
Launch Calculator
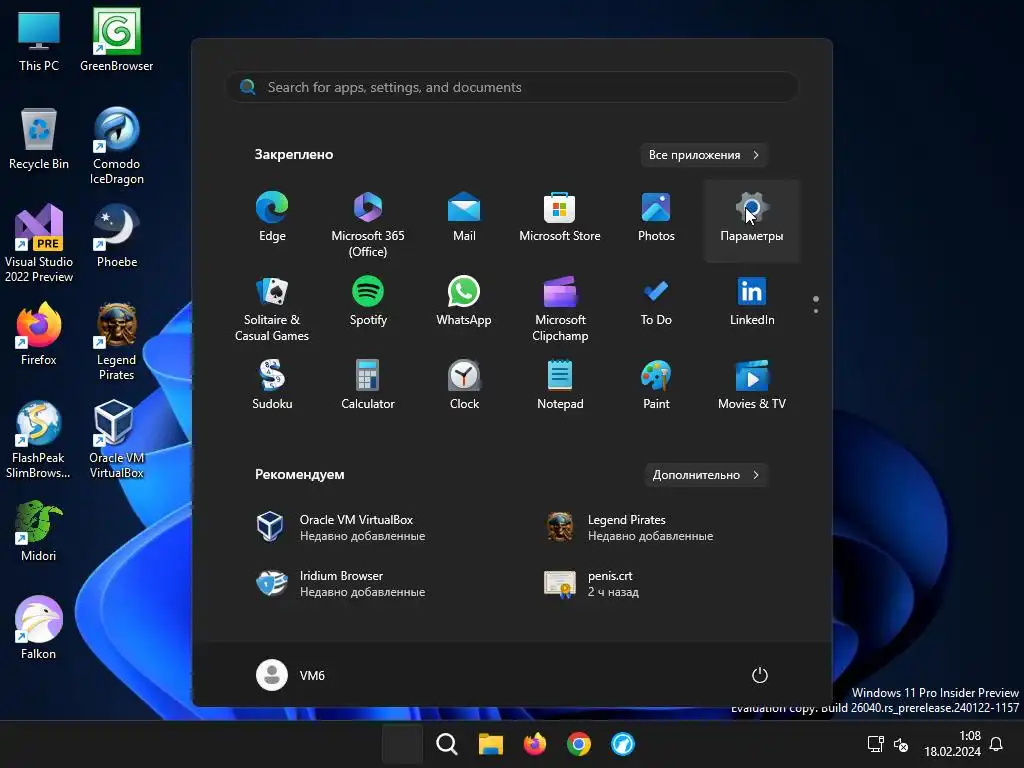pyautogui.click(x=368, y=385)
